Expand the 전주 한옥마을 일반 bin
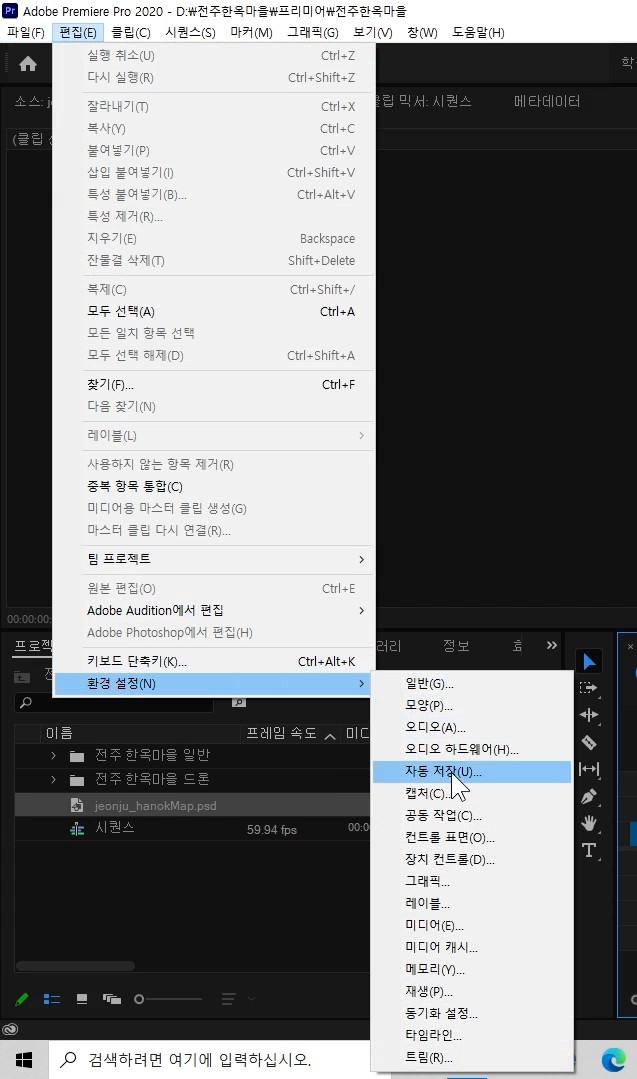 pyautogui.click(x=54, y=756)
